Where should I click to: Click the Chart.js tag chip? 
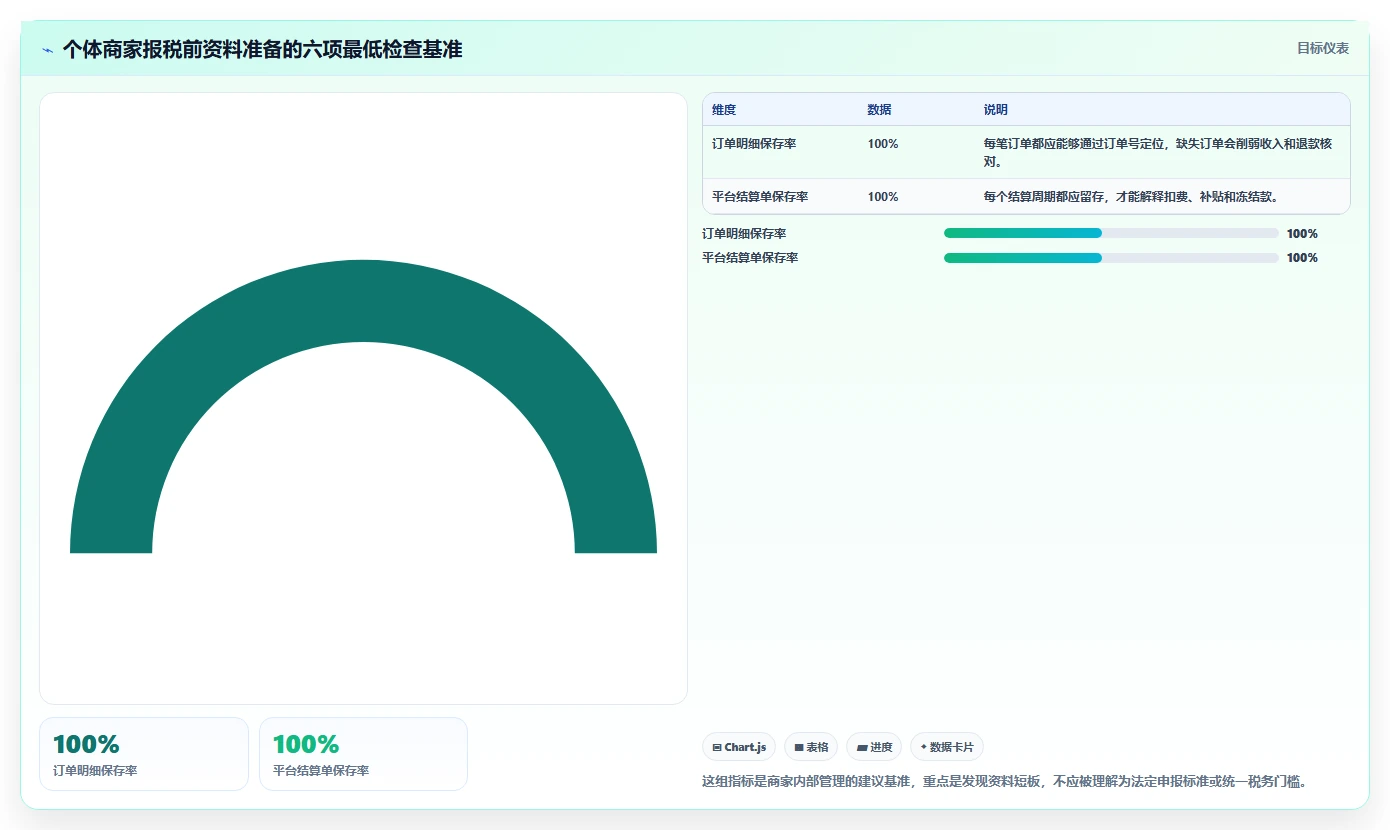coord(739,747)
